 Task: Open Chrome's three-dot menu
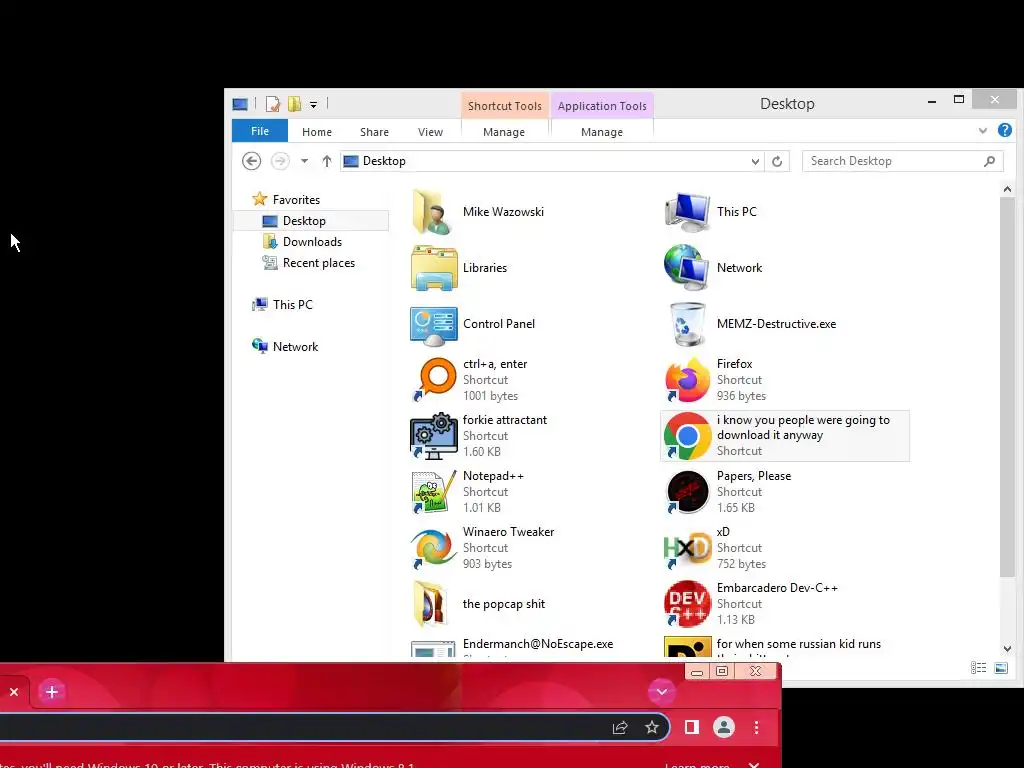756,727
